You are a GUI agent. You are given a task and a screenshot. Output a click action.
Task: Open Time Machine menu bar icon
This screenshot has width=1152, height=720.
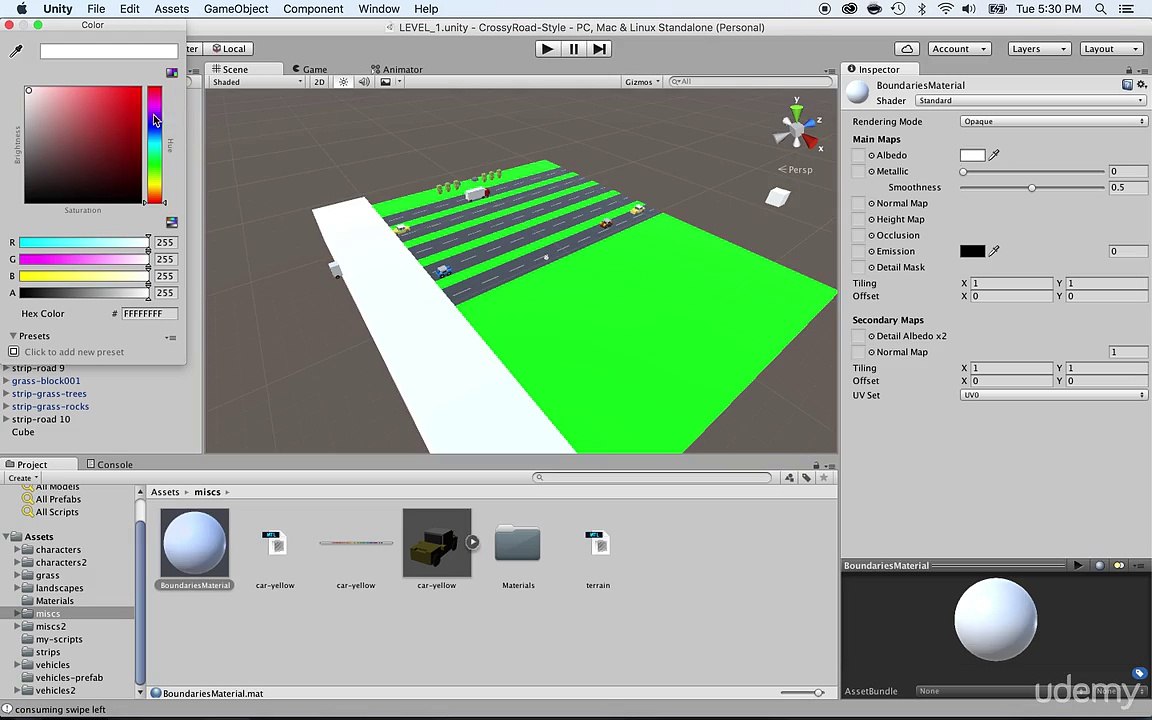pyautogui.click(x=898, y=9)
